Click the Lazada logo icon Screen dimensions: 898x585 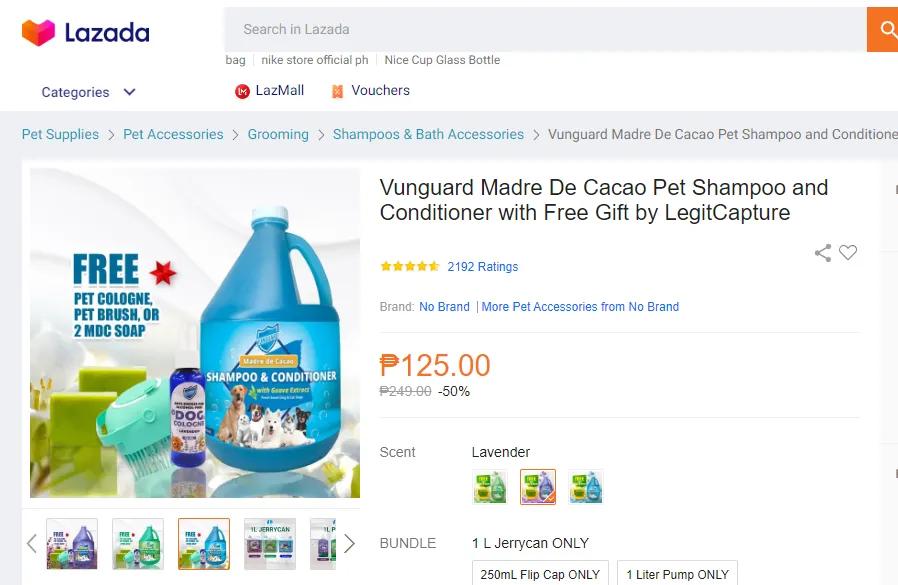tap(38, 33)
